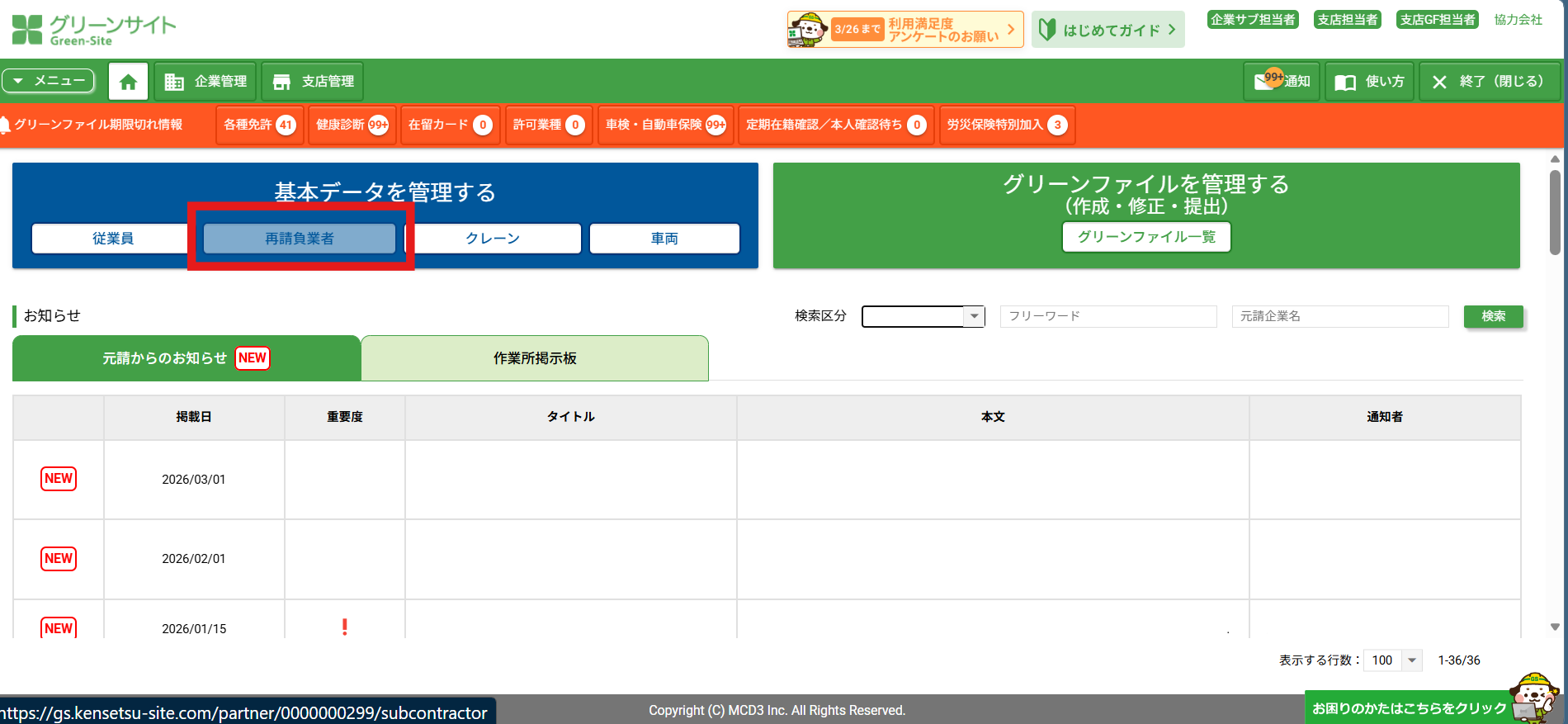Viewport: 1568px width, 724px height.
Task: Click the vertical scrollbar down arrow
Action: pyautogui.click(x=1555, y=627)
